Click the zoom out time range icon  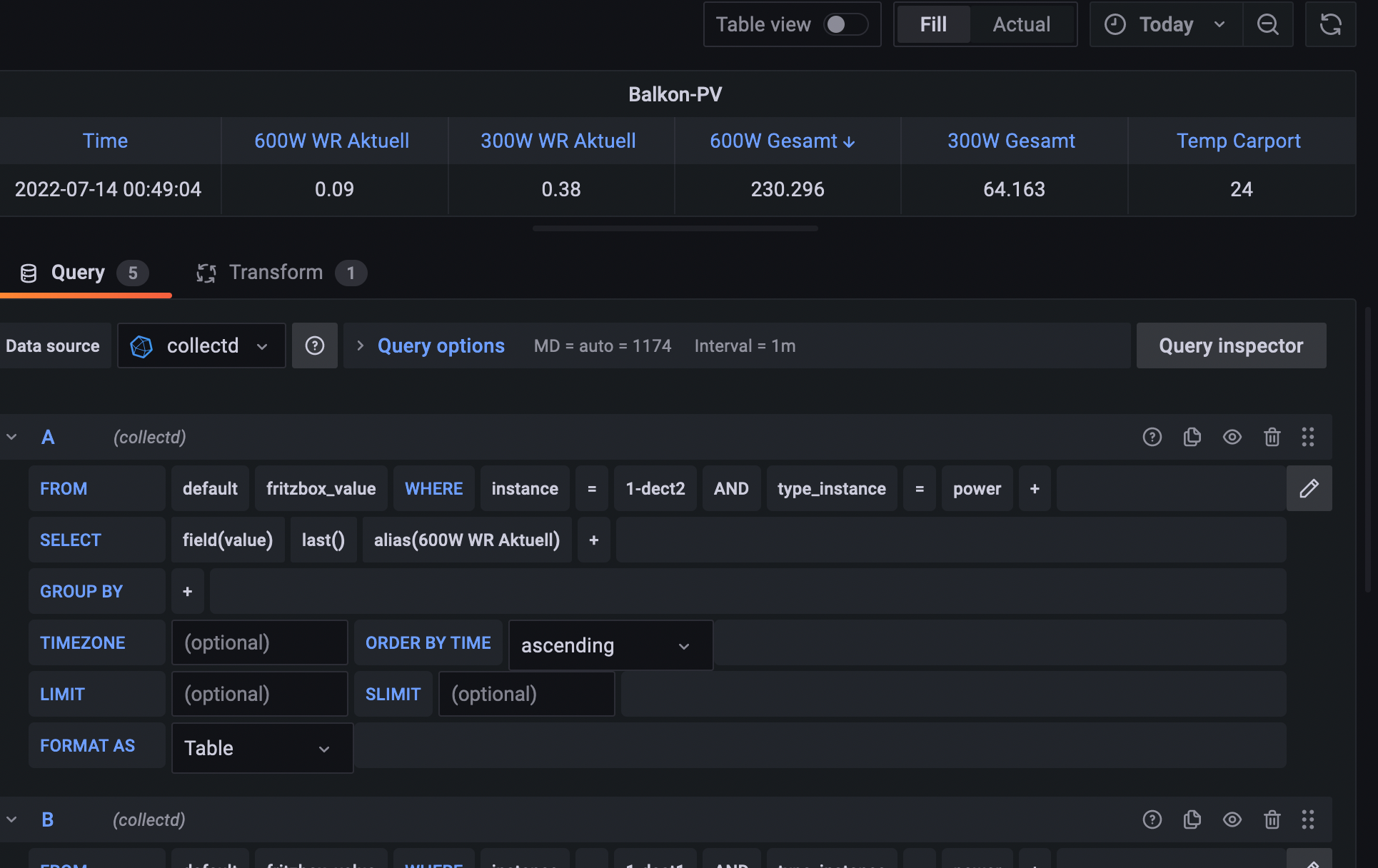(x=1267, y=25)
